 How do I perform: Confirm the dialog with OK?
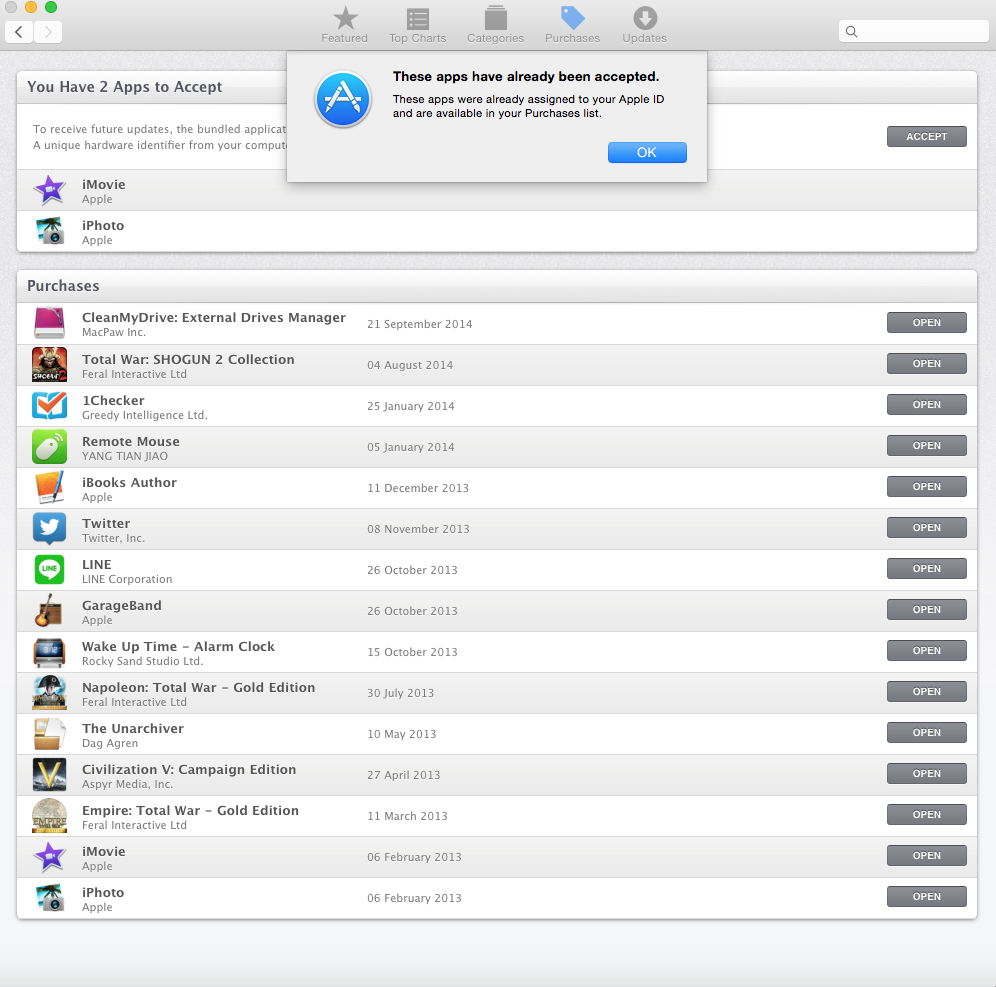(647, 152)
